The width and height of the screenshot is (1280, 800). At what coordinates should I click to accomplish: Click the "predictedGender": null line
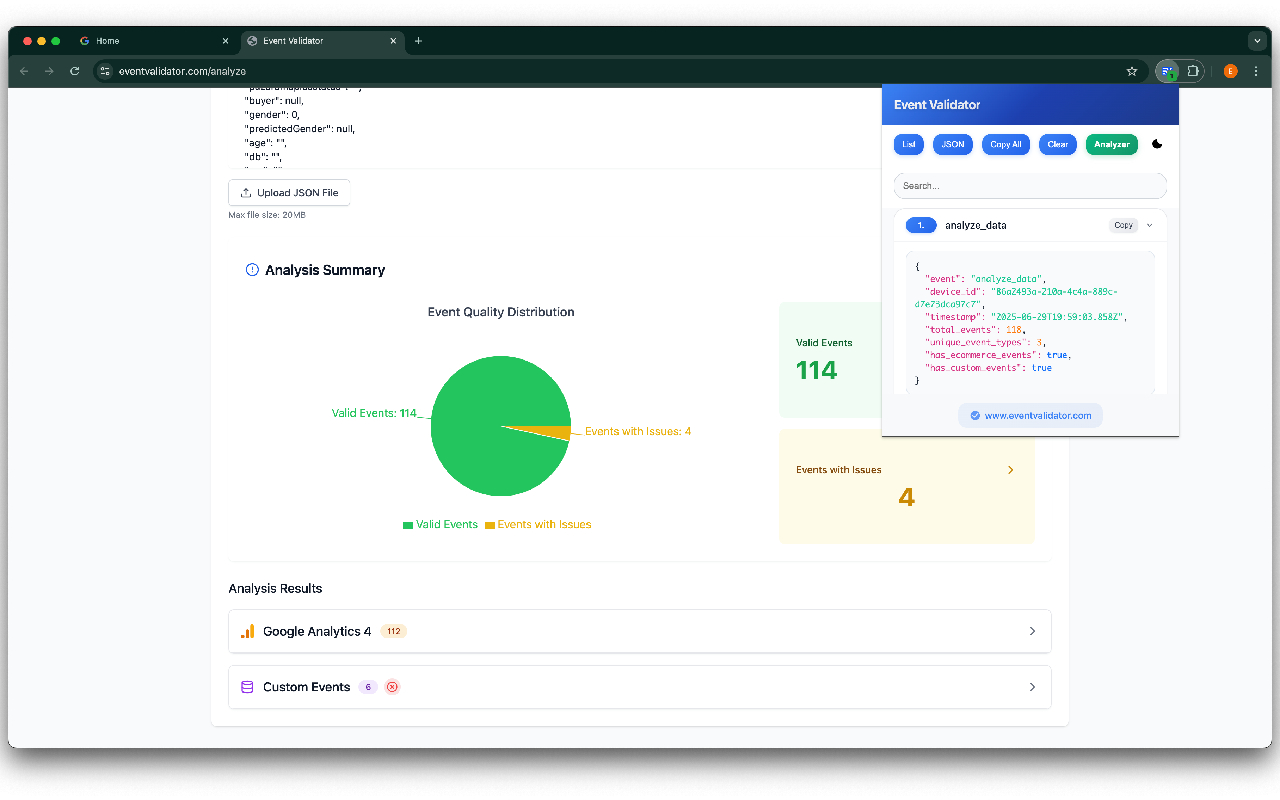[x=299, y=129]
